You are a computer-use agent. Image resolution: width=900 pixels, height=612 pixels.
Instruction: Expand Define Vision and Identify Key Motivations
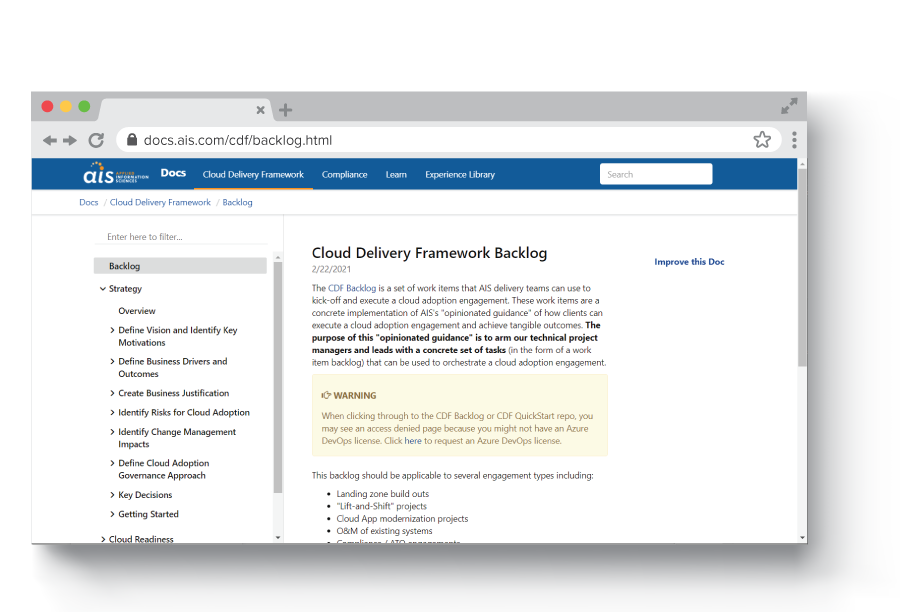[x=112, y=330]
